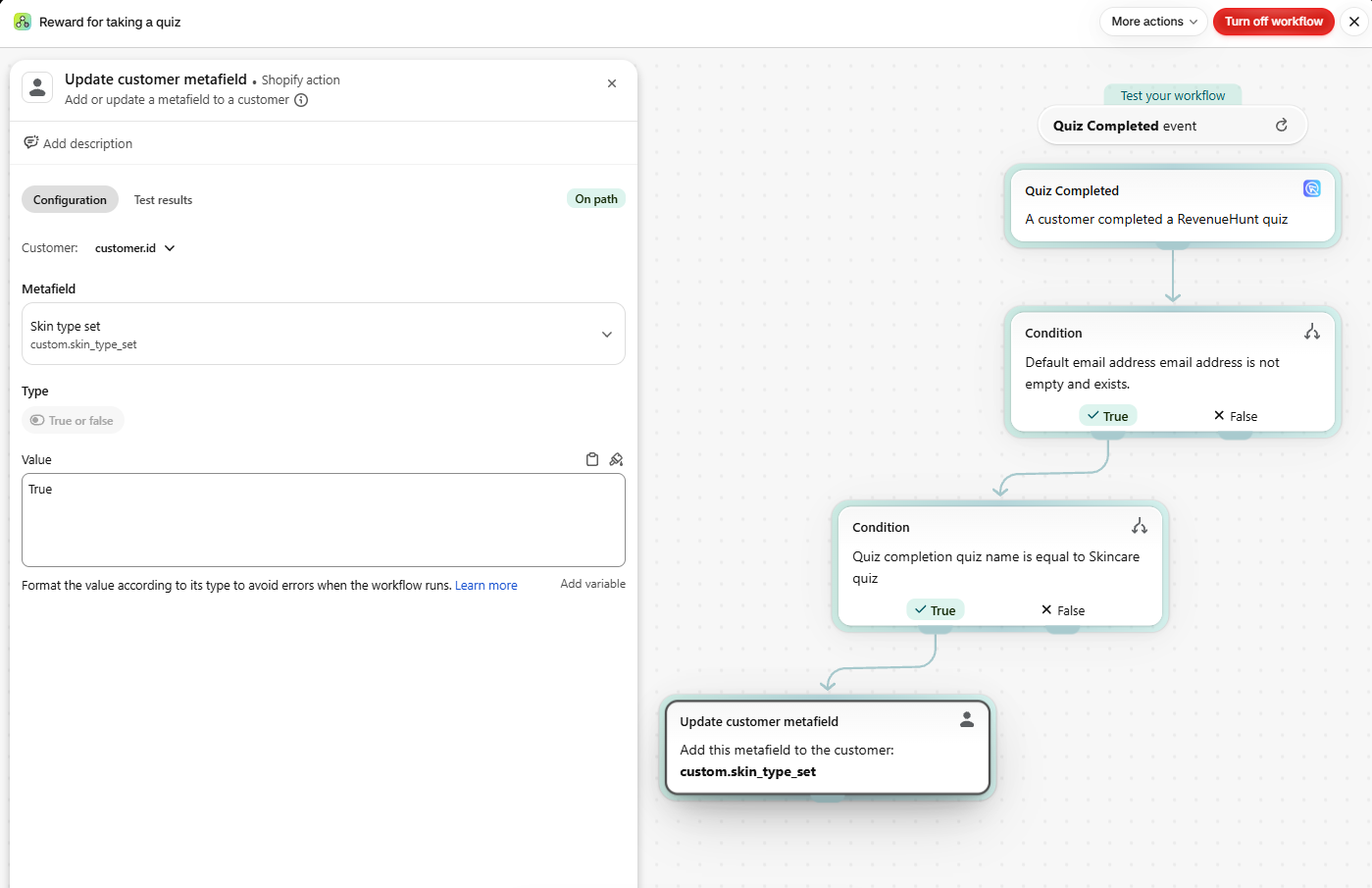Click the Add description comment icon
The image size is (1372, 888).
point(31,142)
